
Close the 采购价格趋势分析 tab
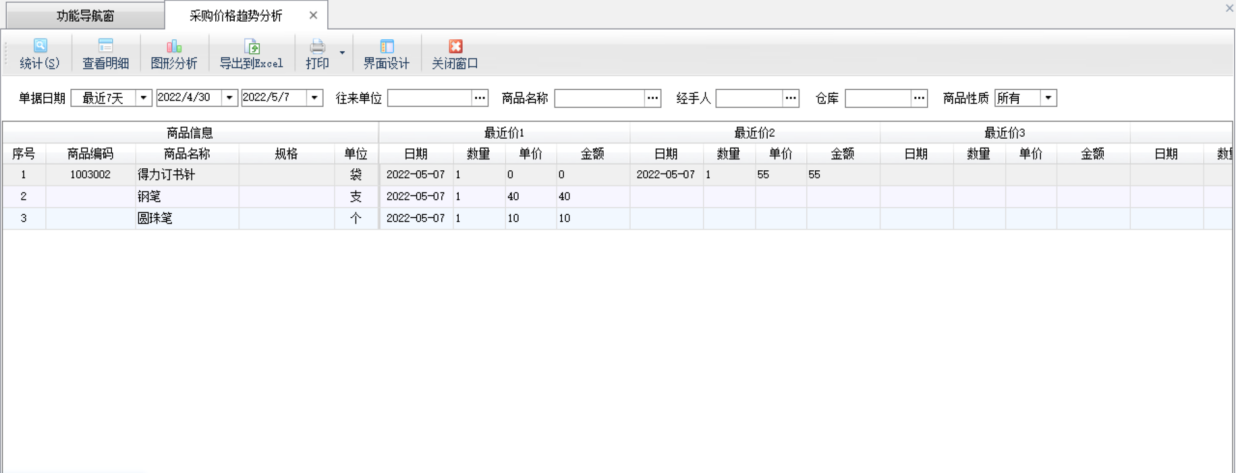point(313,16)
